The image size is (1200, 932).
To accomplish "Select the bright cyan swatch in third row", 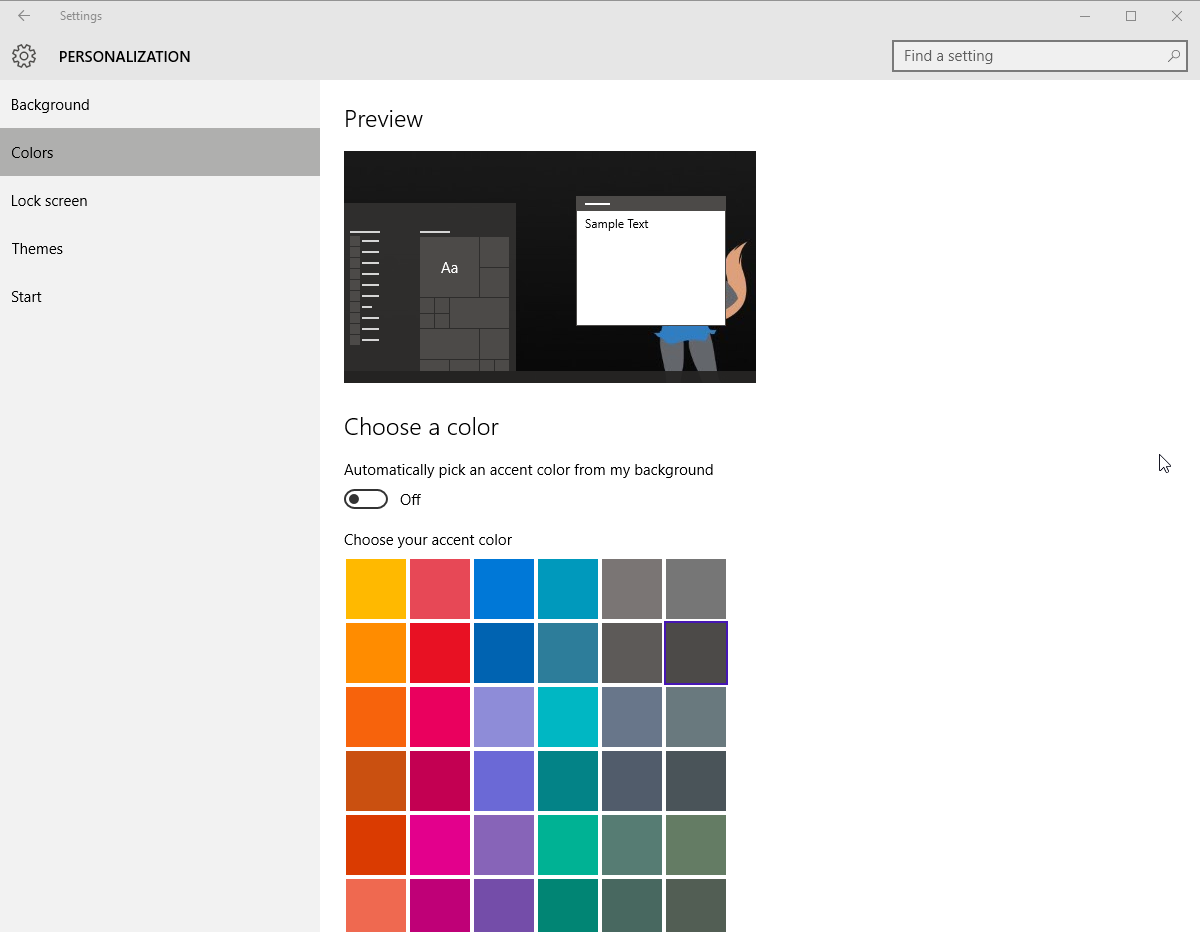I will coord(568,717).
